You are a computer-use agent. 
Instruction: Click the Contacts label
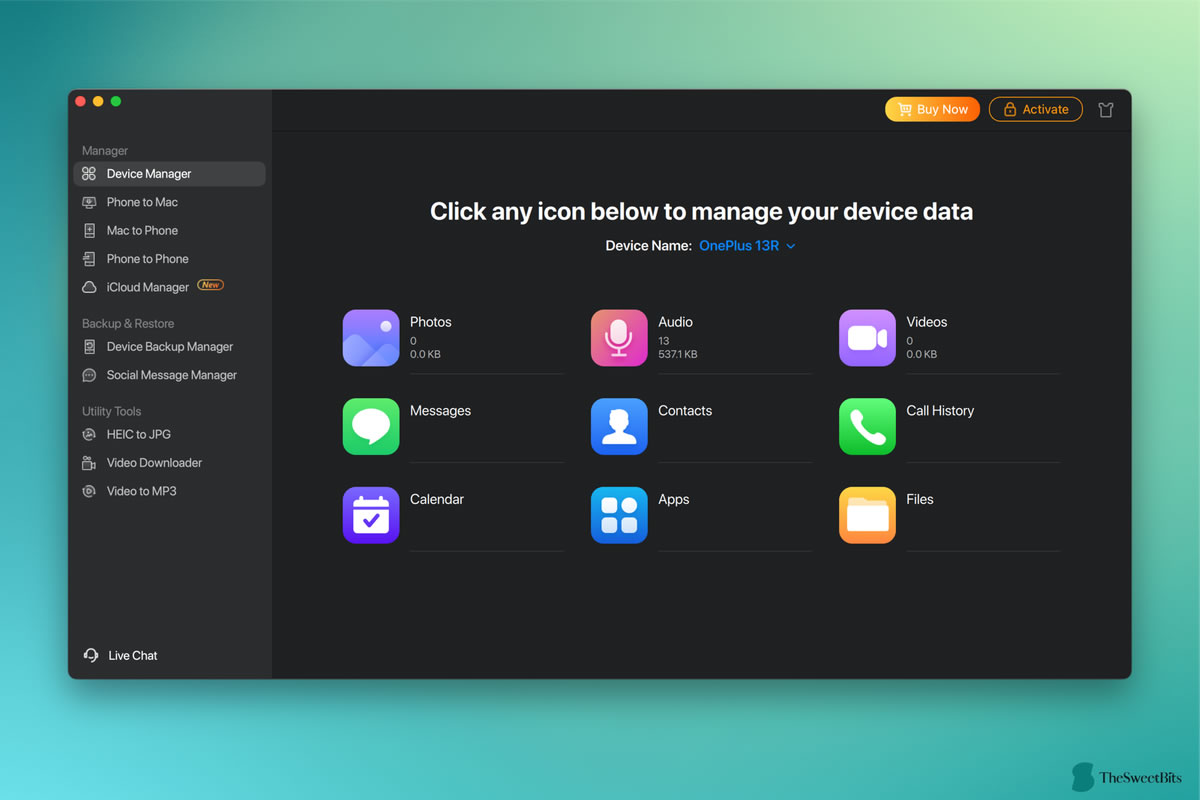point(685,411)
